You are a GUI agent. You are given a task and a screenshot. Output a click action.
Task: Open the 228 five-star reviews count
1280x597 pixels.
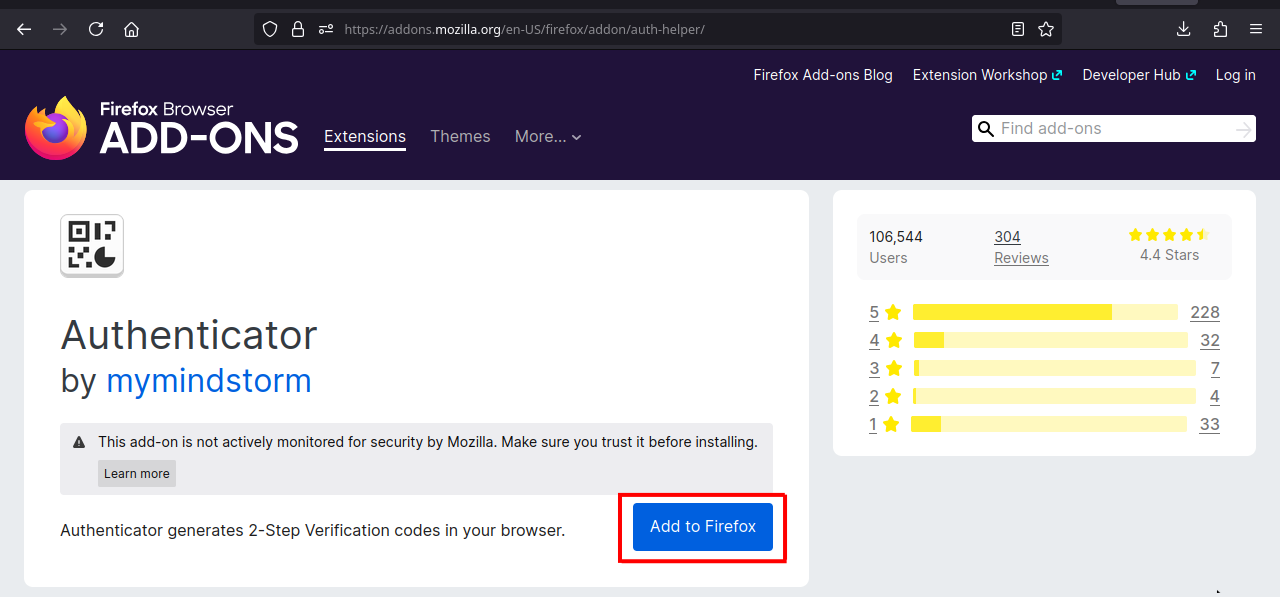point(1205,312)
